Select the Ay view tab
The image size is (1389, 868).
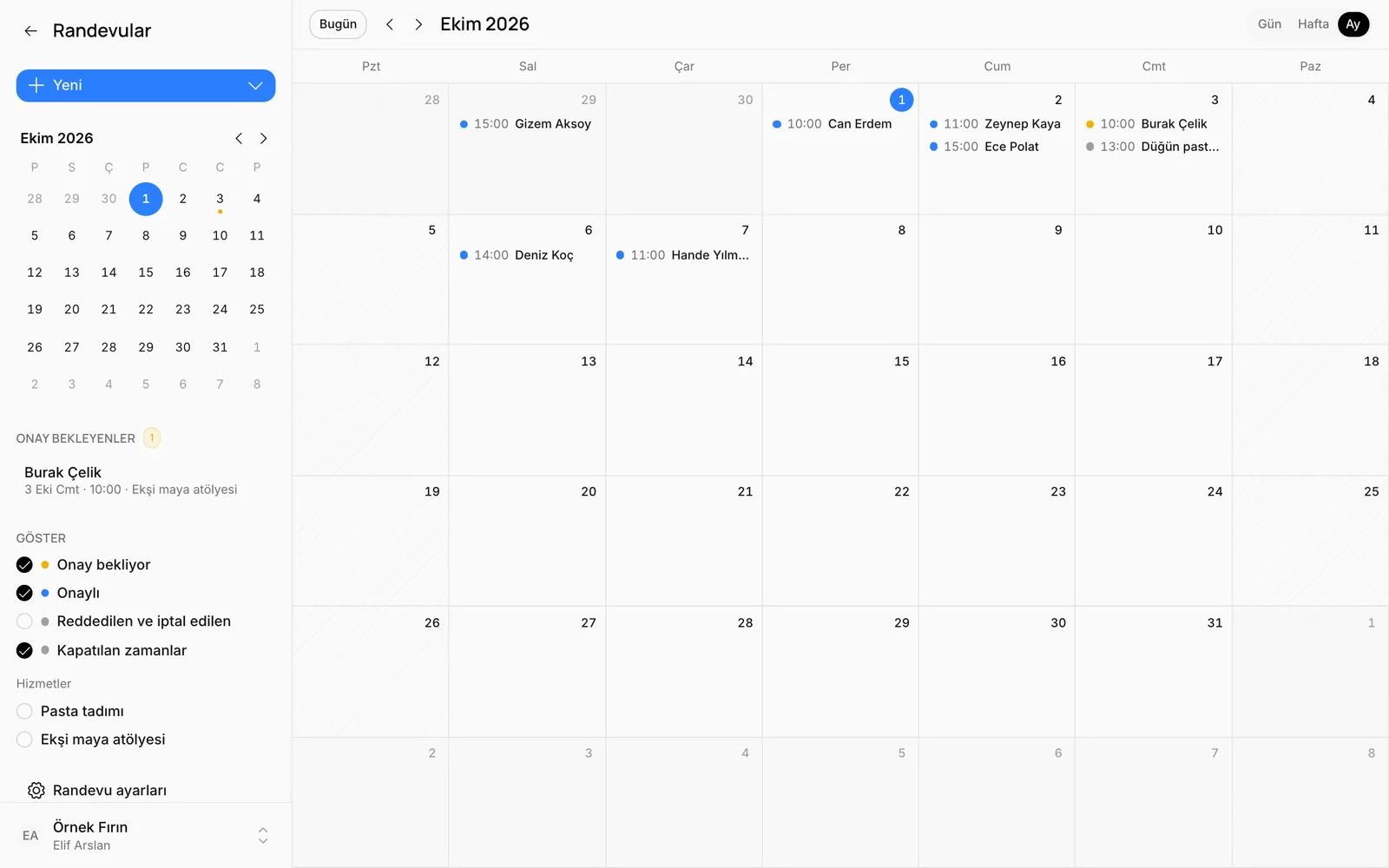pos(1353,24)
